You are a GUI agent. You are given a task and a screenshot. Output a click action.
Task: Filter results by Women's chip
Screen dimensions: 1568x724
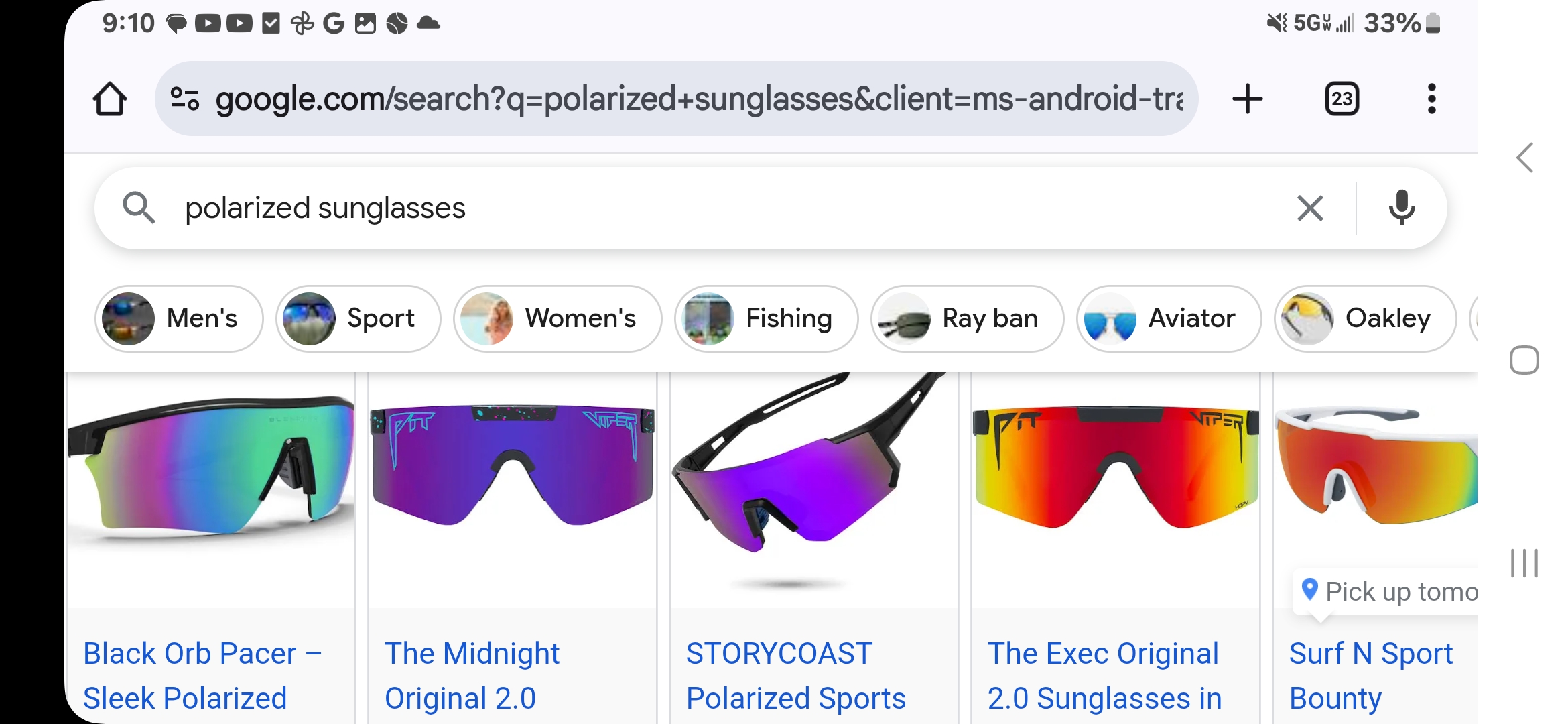[557, 318]
